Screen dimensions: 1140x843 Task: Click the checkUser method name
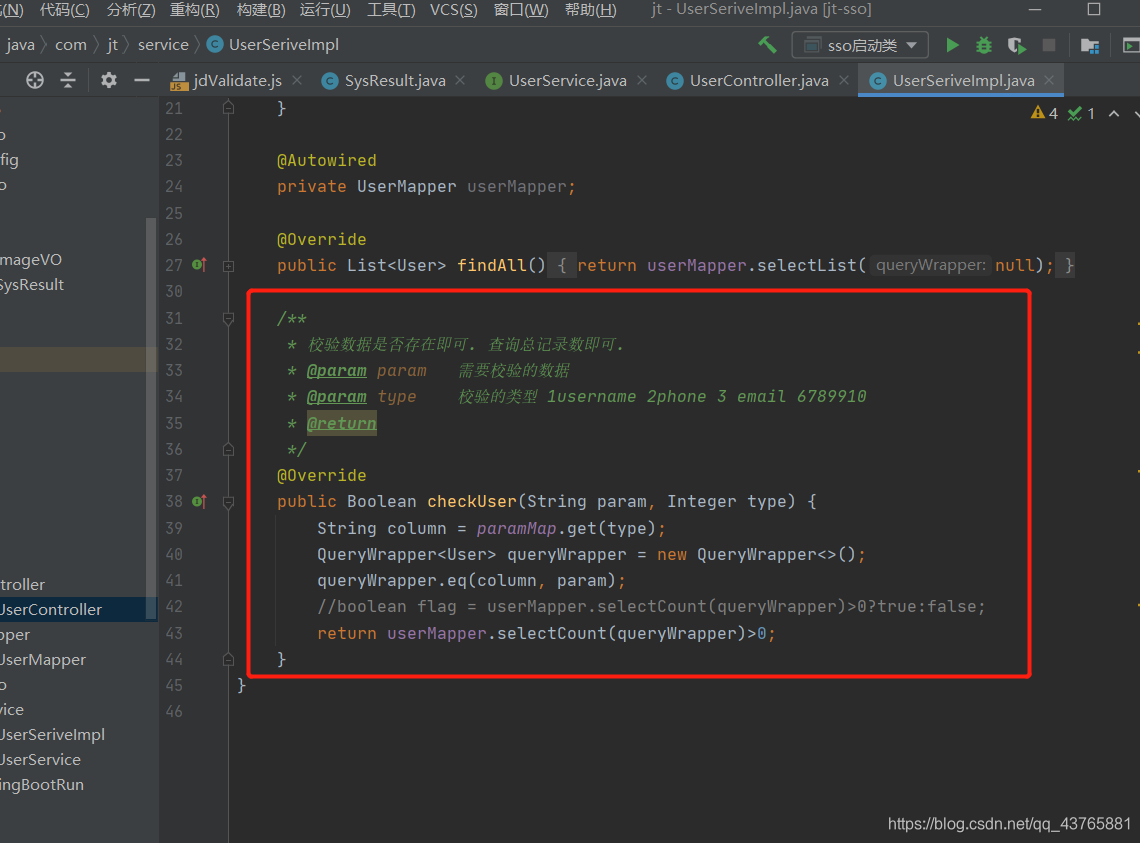pyautogui.click(x=471, y=501)
